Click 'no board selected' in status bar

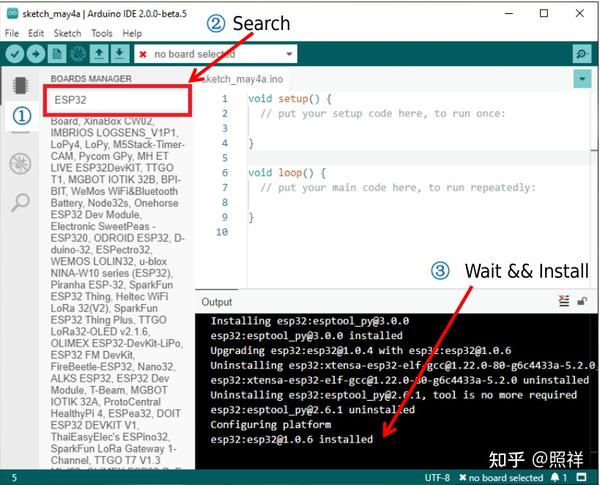pos(501,477)
